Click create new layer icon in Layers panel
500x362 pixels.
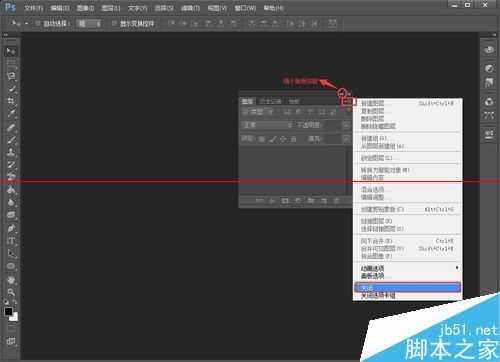pos(324,201)
